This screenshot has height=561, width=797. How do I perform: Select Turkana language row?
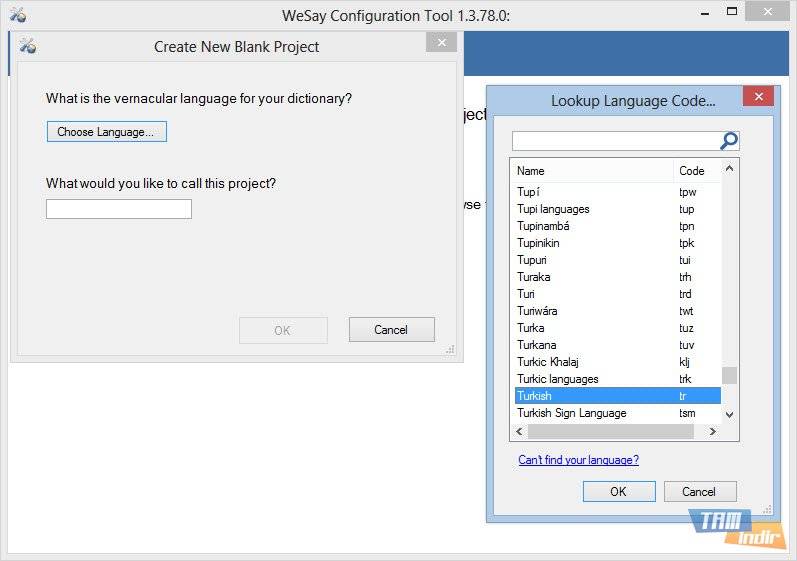tap(537, 345)
